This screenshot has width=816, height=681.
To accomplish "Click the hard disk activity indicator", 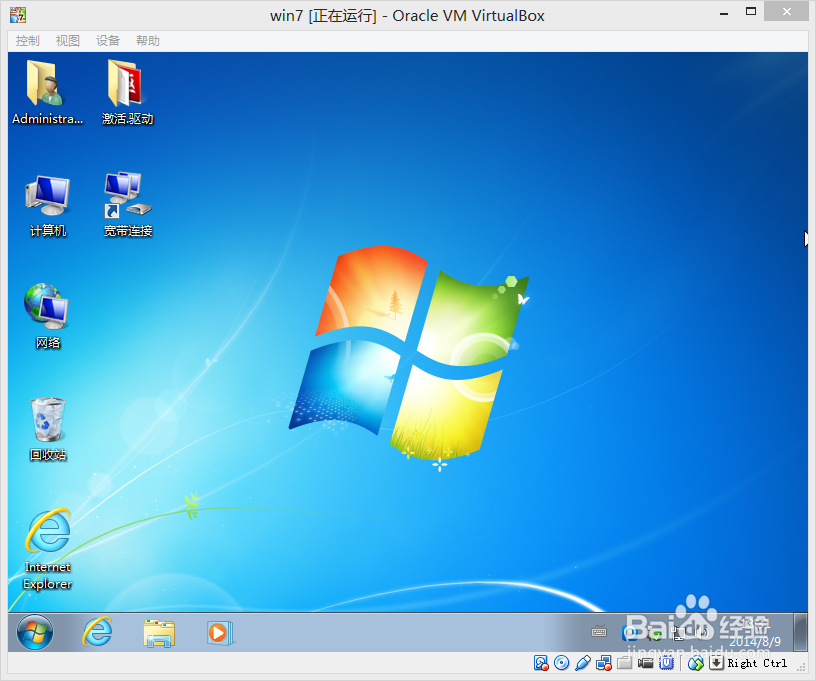I will [x=540, y=663].
